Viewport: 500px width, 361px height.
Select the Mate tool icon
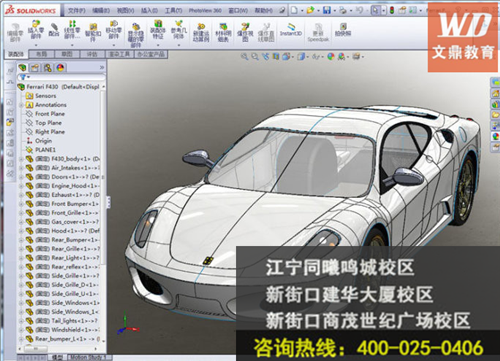[x=54, y=30]
